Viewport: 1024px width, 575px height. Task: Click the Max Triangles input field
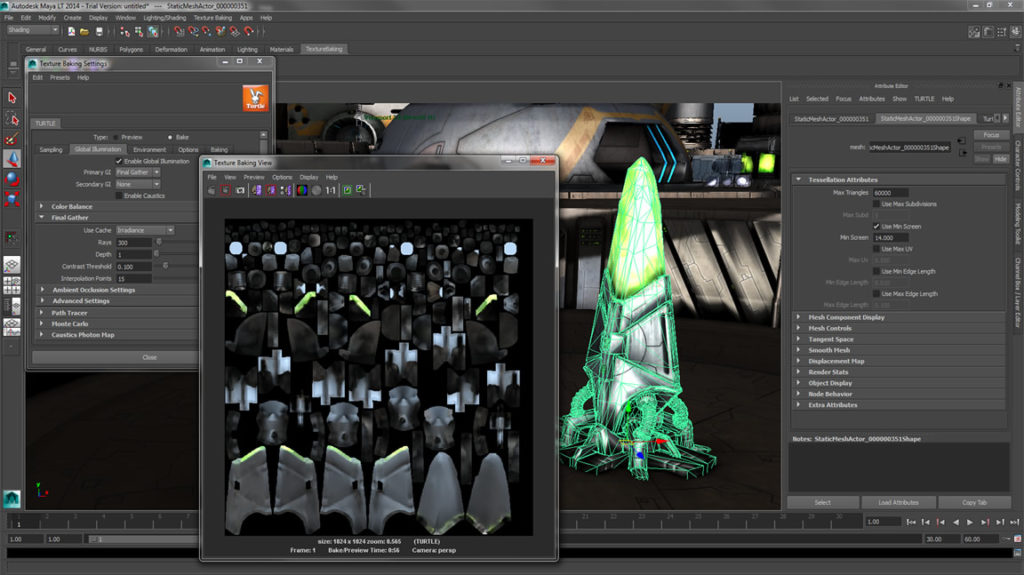pos(891,193)
